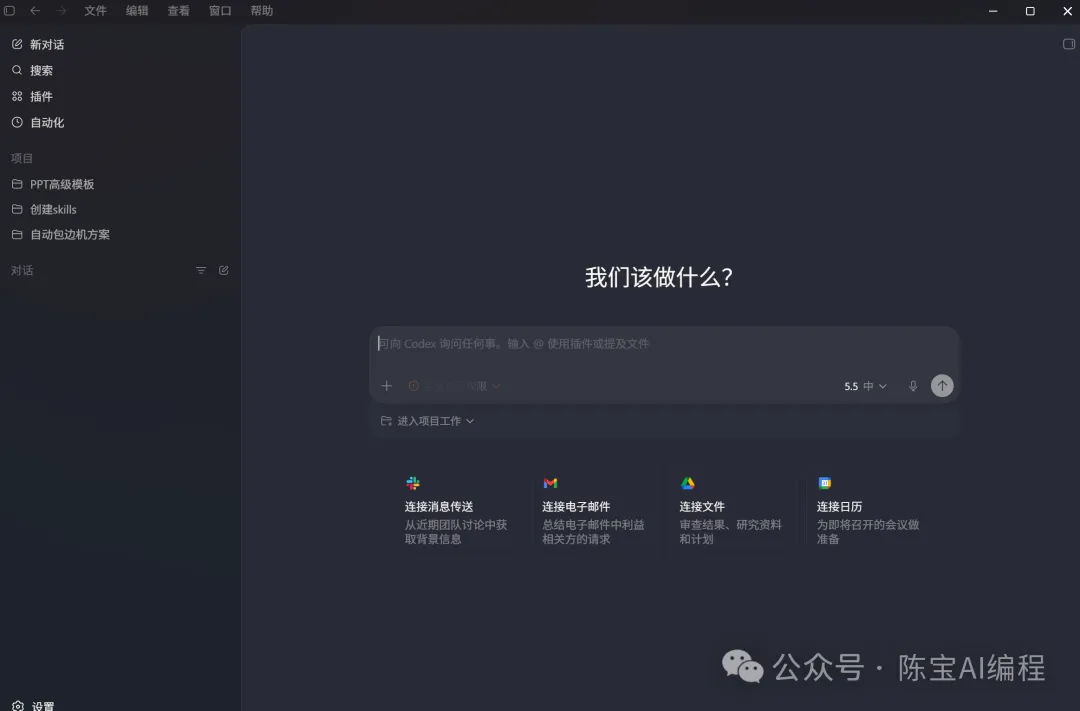Click the folder icon beside PPT高级模板
The width and height of the screenshot is (1080, 711).
17,184
